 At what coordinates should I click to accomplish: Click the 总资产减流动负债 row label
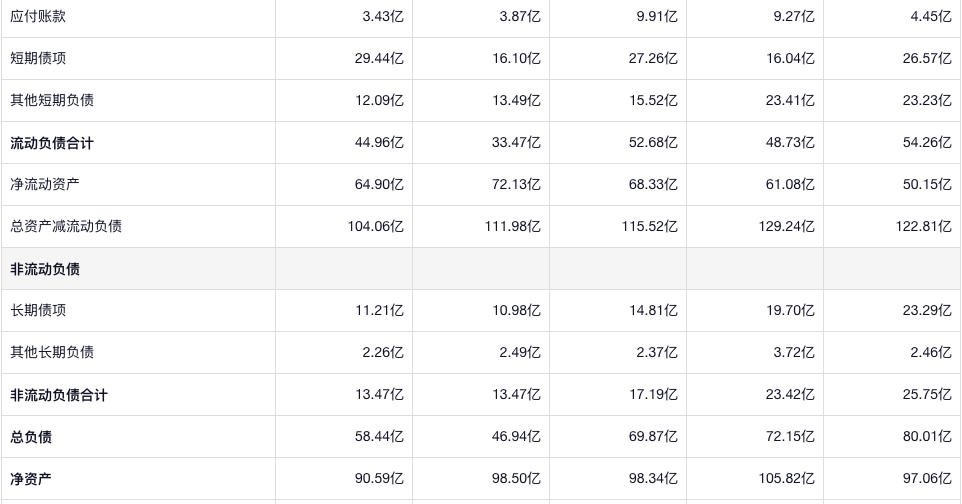66,227
